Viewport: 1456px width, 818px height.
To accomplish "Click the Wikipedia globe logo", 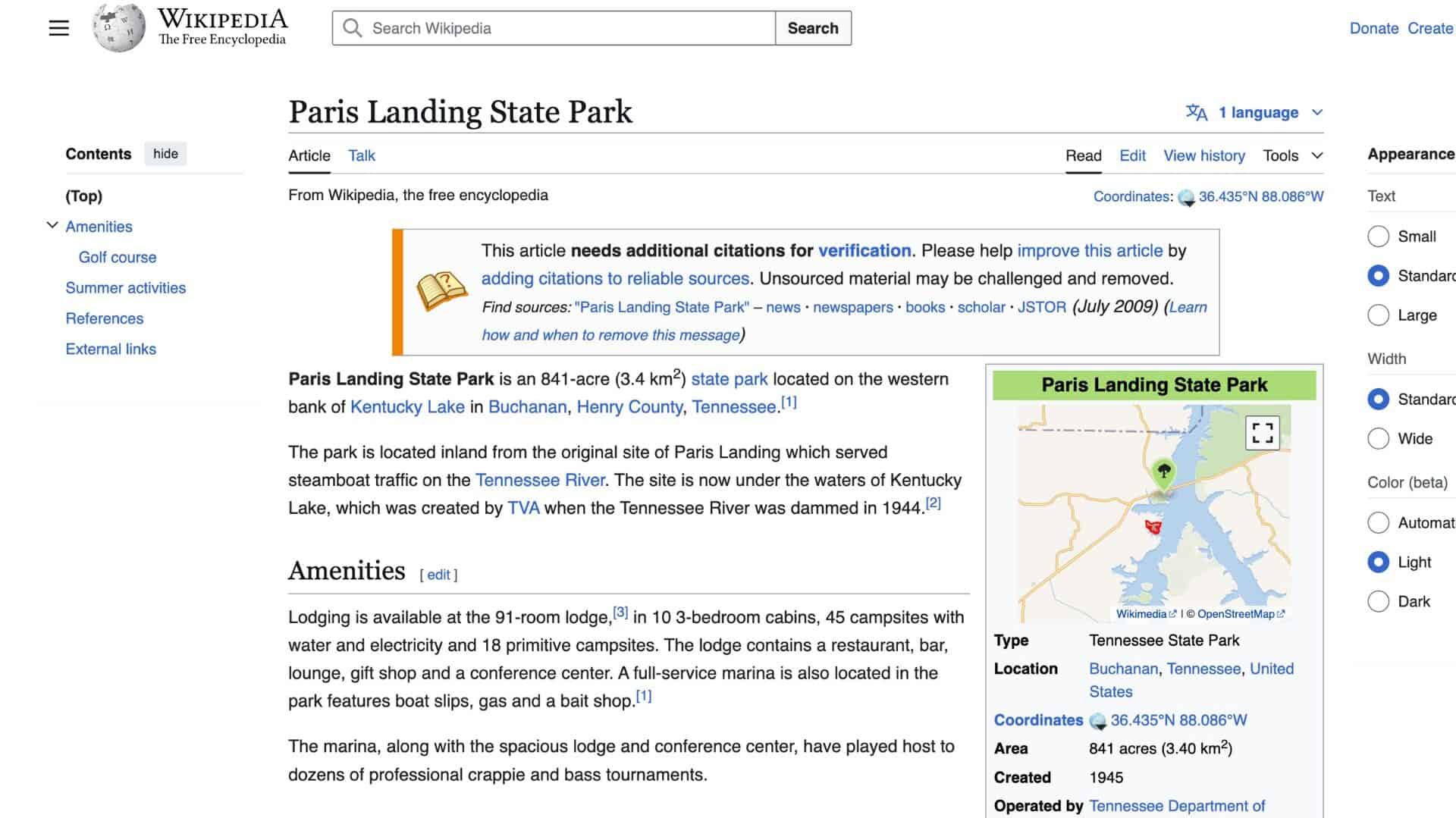I will click(x=118, y=28).
